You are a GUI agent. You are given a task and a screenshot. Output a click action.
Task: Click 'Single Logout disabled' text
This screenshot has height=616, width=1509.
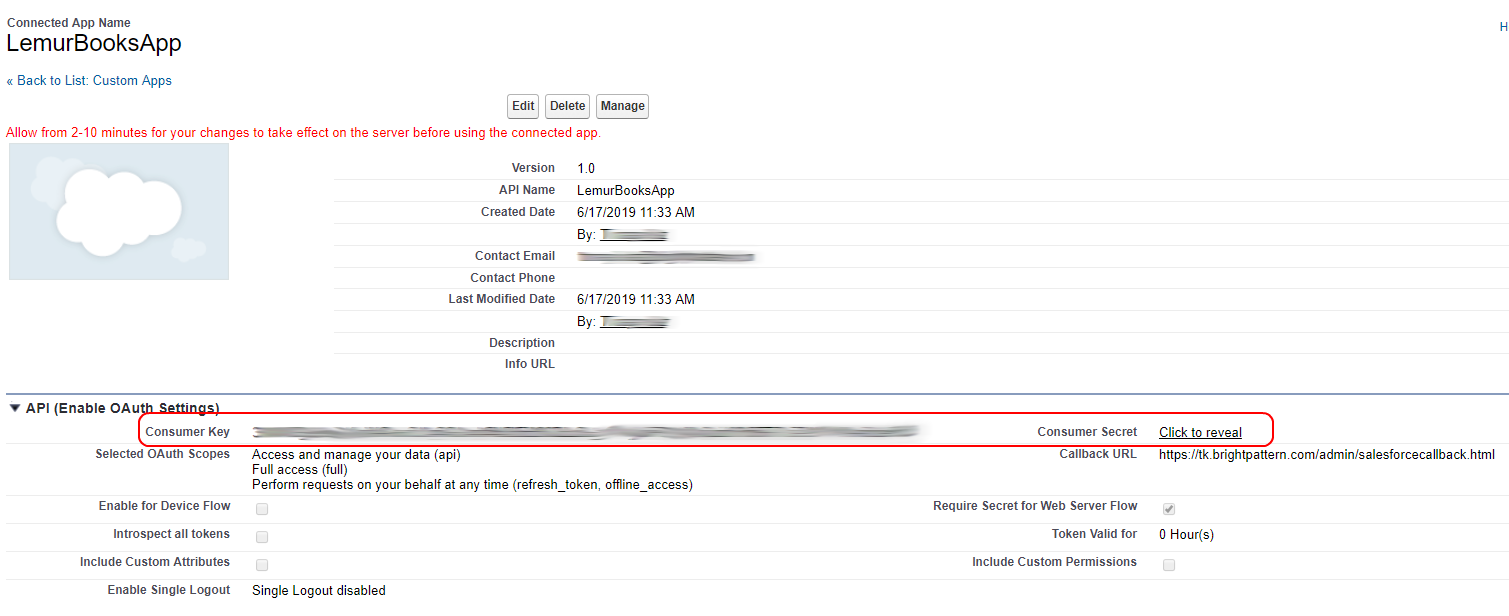point(318,591)
